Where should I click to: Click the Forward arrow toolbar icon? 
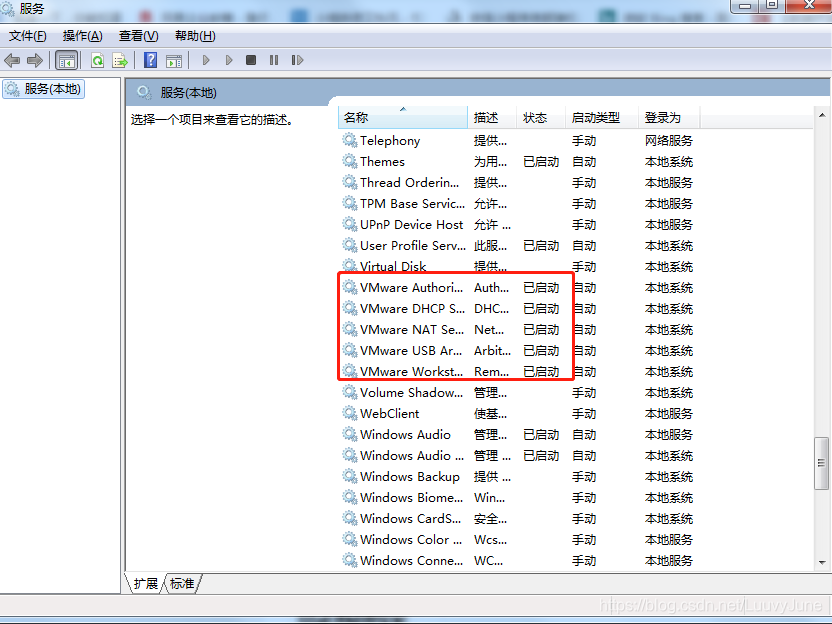tap(34, 60)
